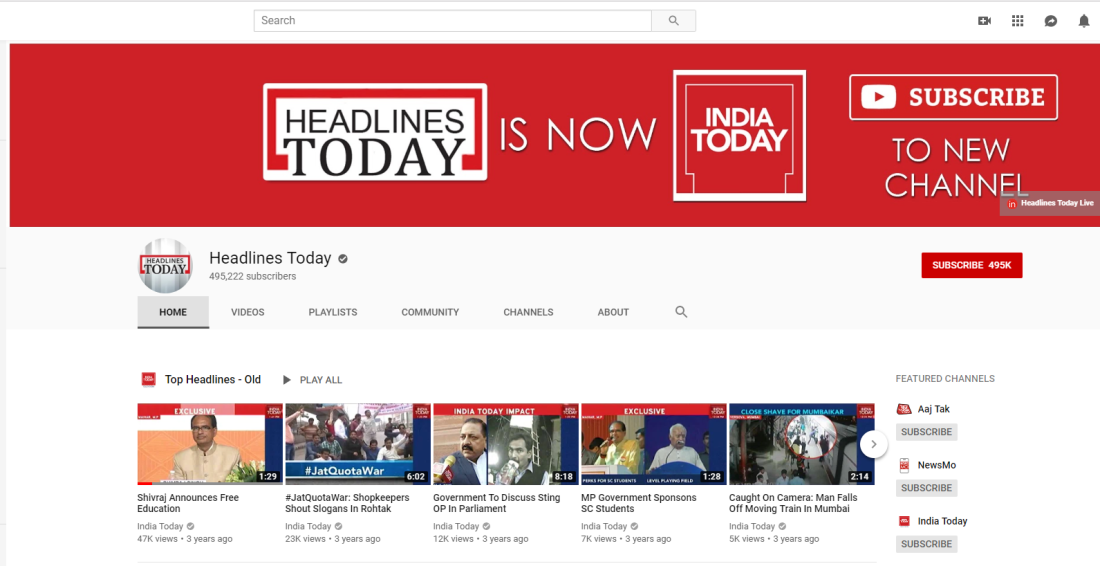Click '23K views • 3 years ago' text

[x=333, y=539]
